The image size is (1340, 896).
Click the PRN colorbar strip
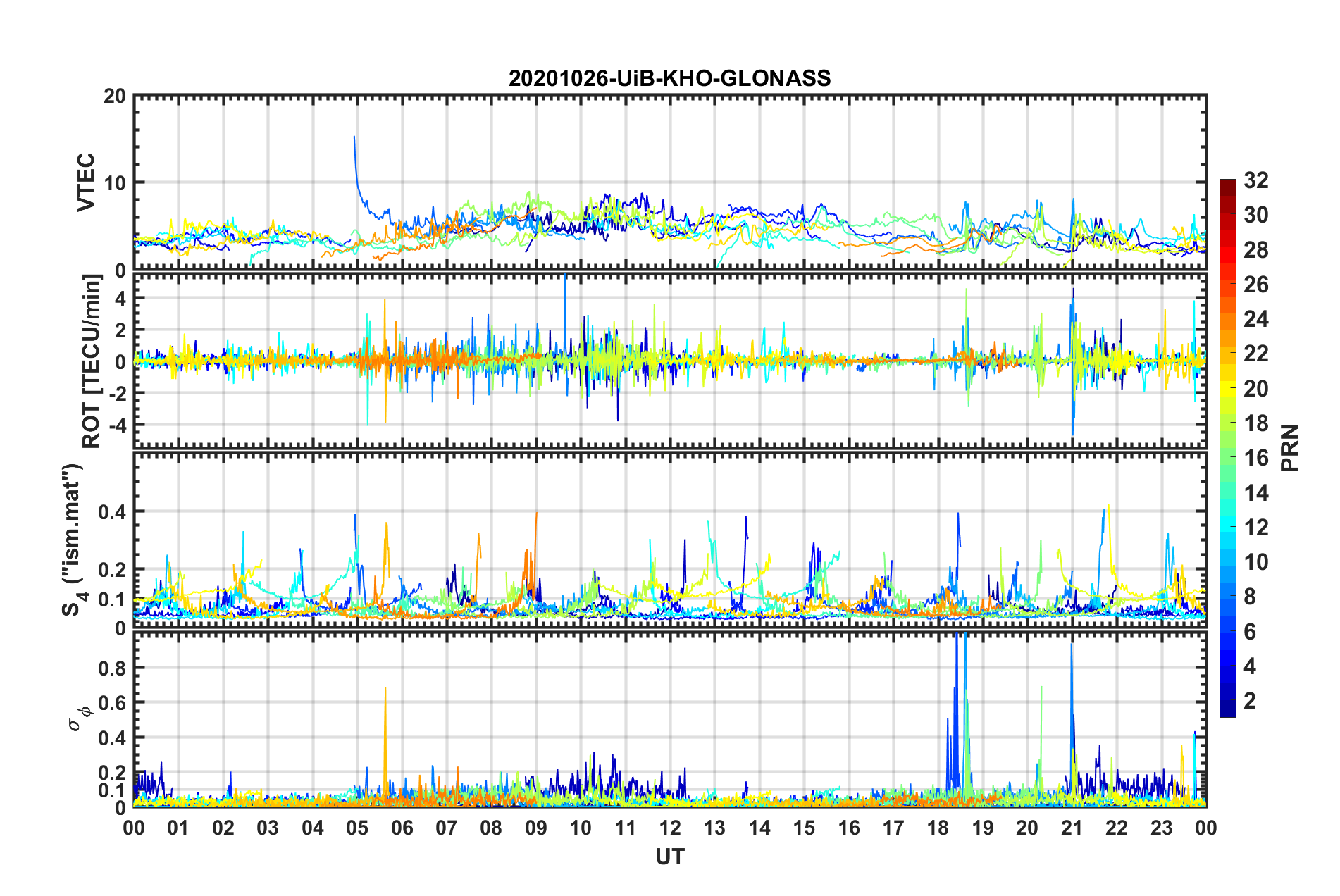pyautogui.click(x=1227, y=448)
